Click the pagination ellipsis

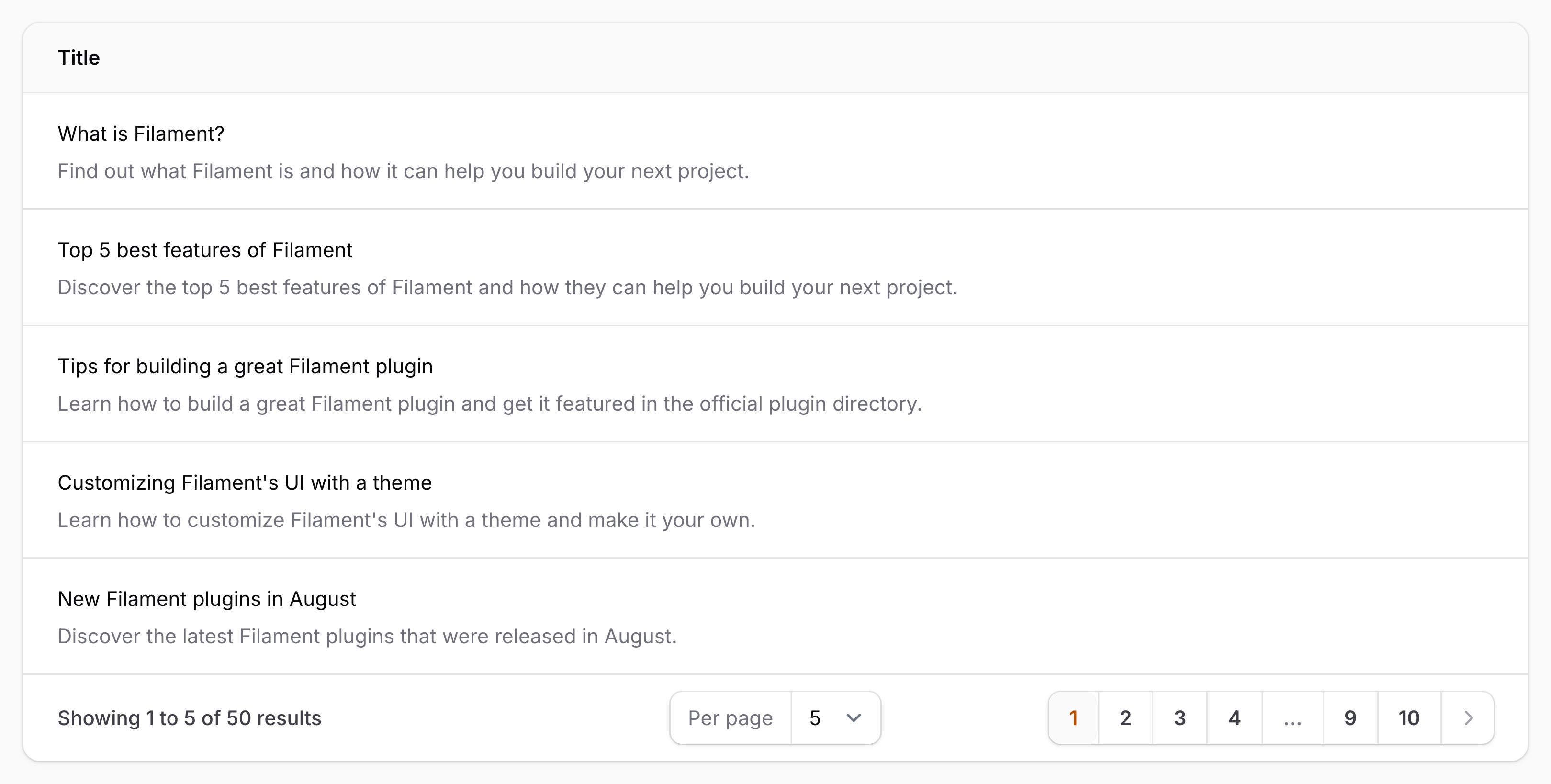coord(1292,718)
